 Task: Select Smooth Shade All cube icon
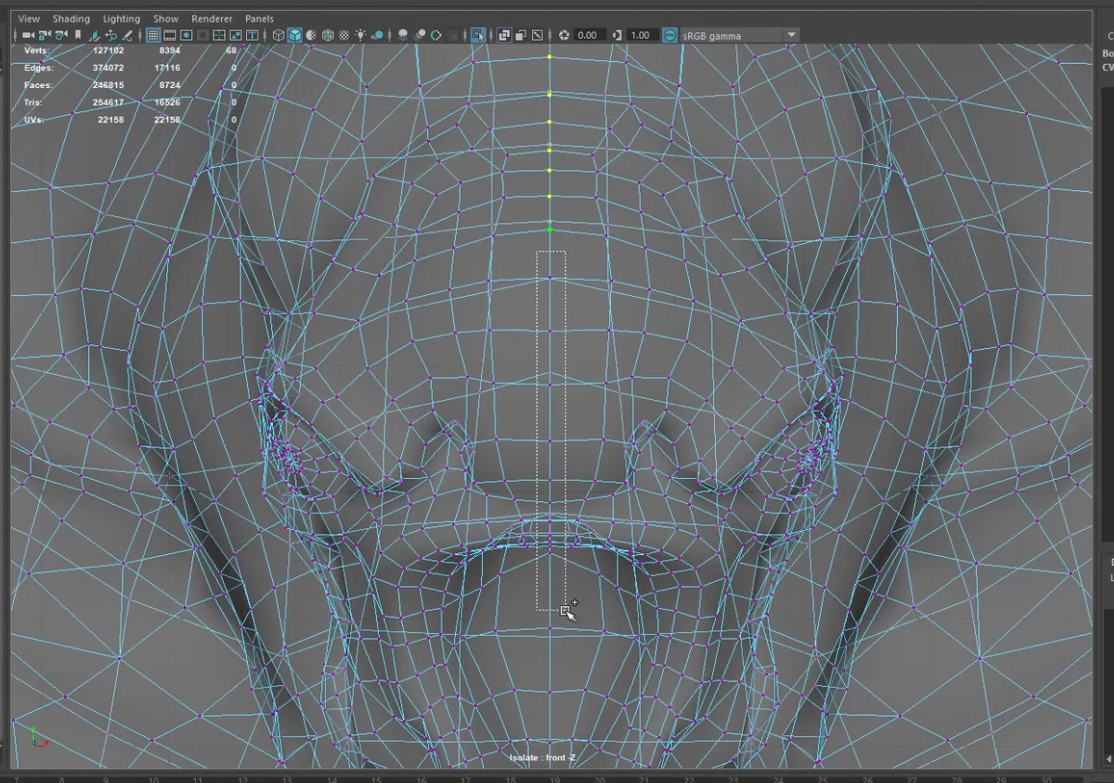tap(295, 35)
